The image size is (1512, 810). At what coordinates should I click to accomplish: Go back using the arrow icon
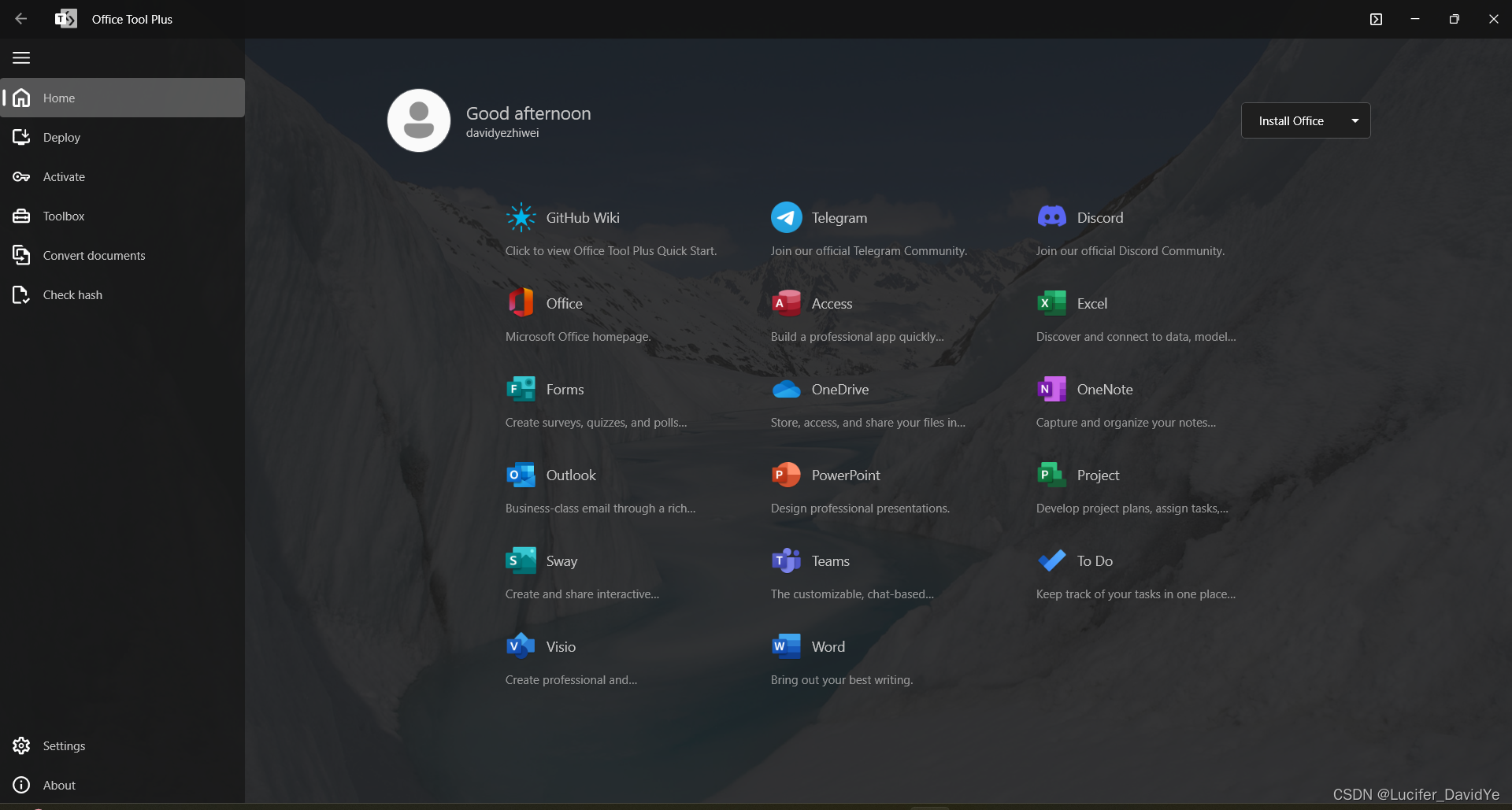tap(21, 19)
